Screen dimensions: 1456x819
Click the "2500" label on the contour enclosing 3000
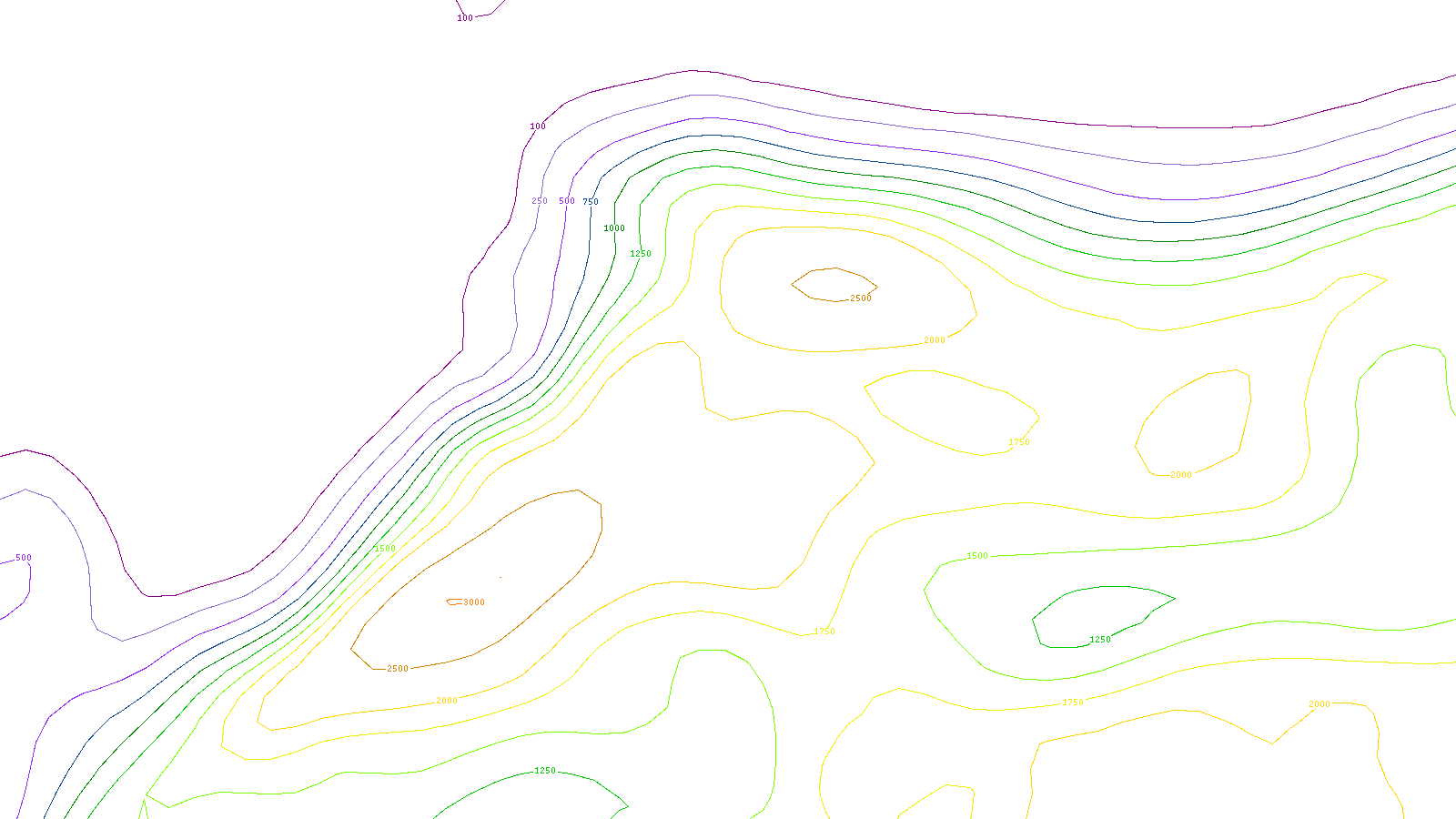tap(398, 669)
